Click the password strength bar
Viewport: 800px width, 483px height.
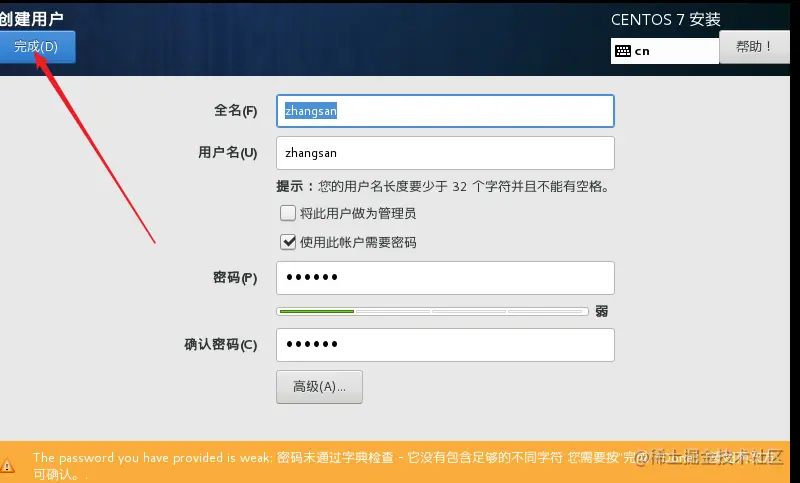point(432,311)
